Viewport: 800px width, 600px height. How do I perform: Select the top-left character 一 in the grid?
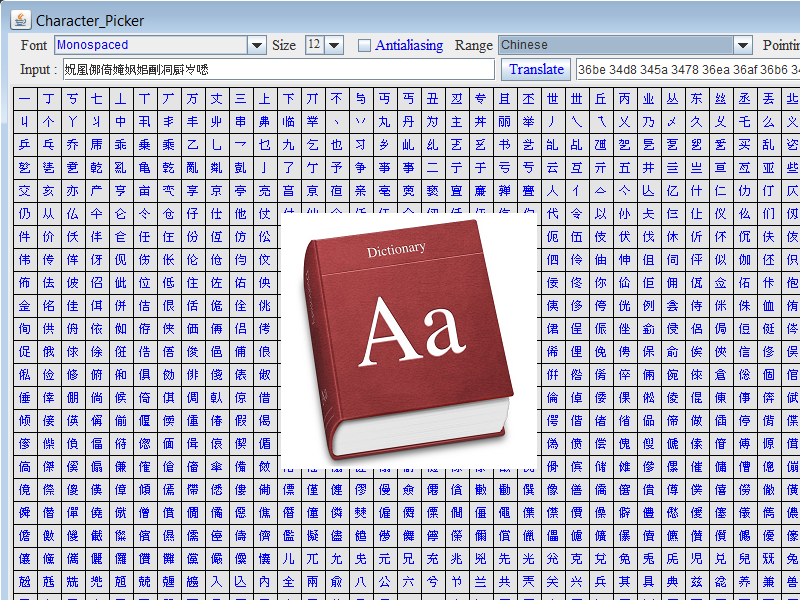[25, 101]
